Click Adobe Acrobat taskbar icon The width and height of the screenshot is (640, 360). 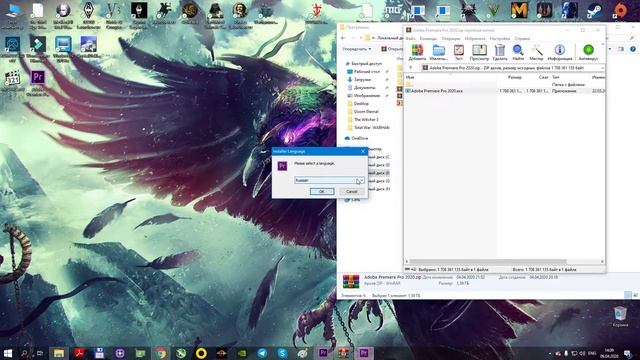point(79,353)
